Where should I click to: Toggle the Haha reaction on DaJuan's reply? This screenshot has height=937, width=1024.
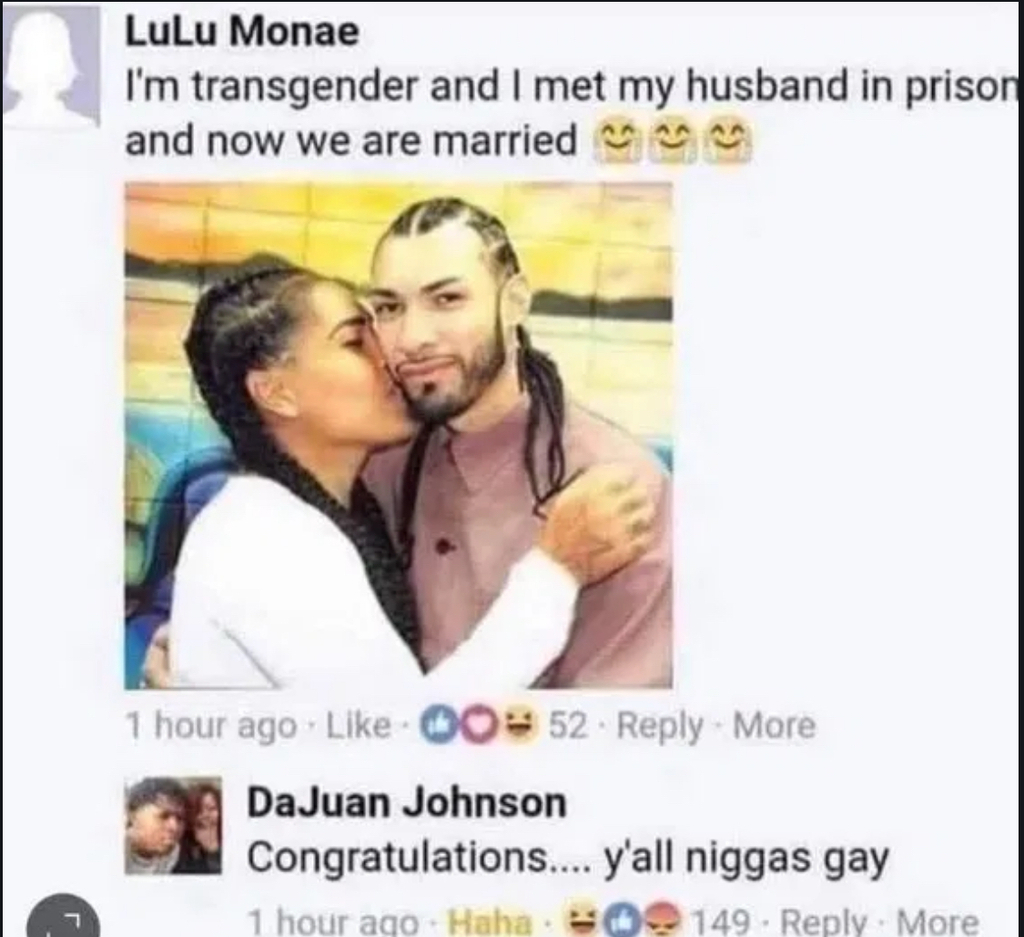pyautogui.click(x=489, y=923)
